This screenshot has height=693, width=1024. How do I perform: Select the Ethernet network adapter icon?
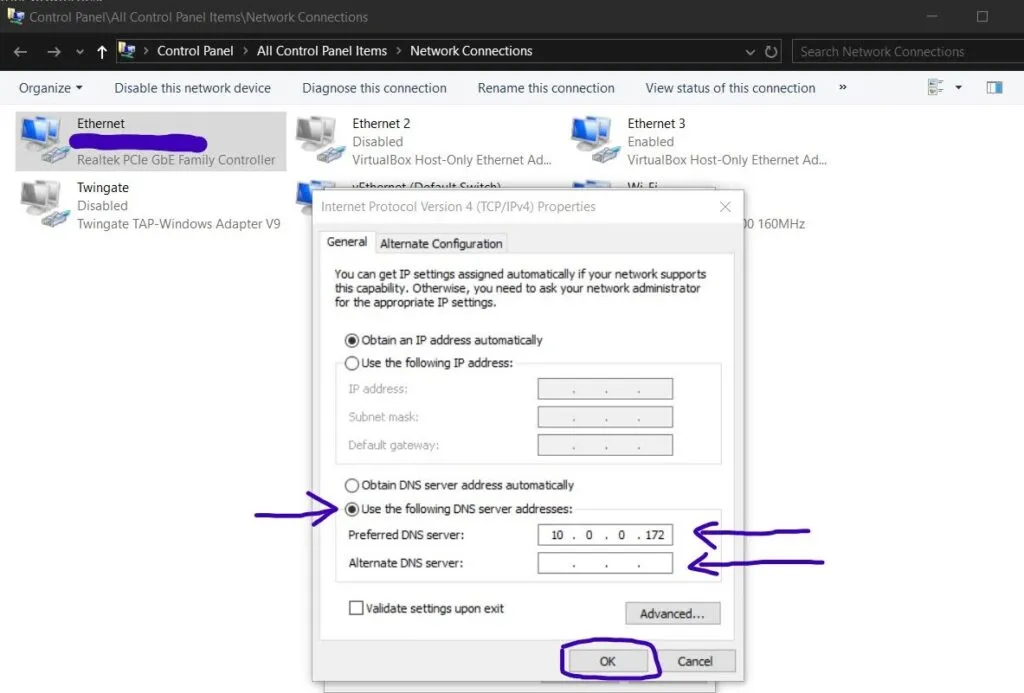(x=42, y=140)
